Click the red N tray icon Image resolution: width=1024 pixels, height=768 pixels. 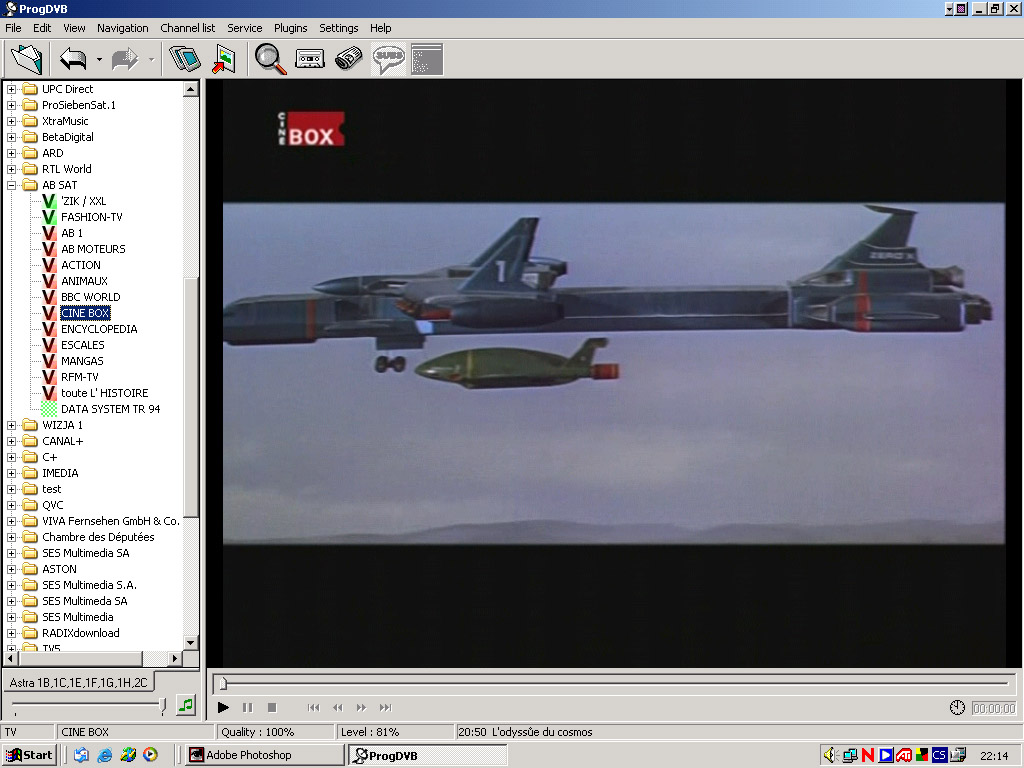tap(868, 755)
